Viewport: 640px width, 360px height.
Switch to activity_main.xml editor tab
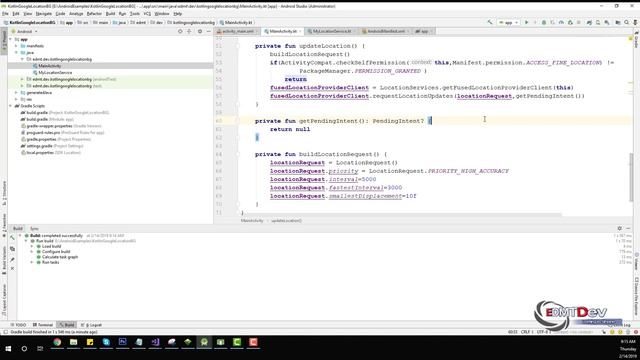click(238, 31)
